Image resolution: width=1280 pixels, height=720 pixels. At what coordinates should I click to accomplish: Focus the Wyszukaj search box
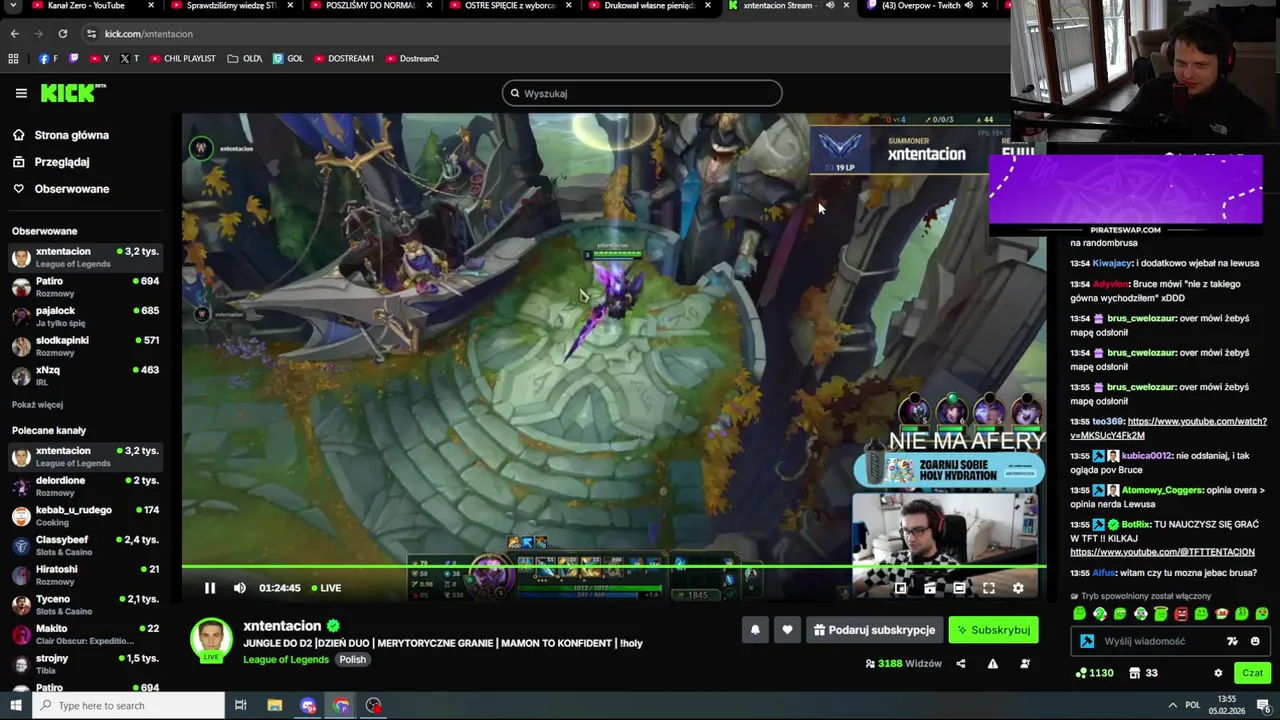coord(642,93)
